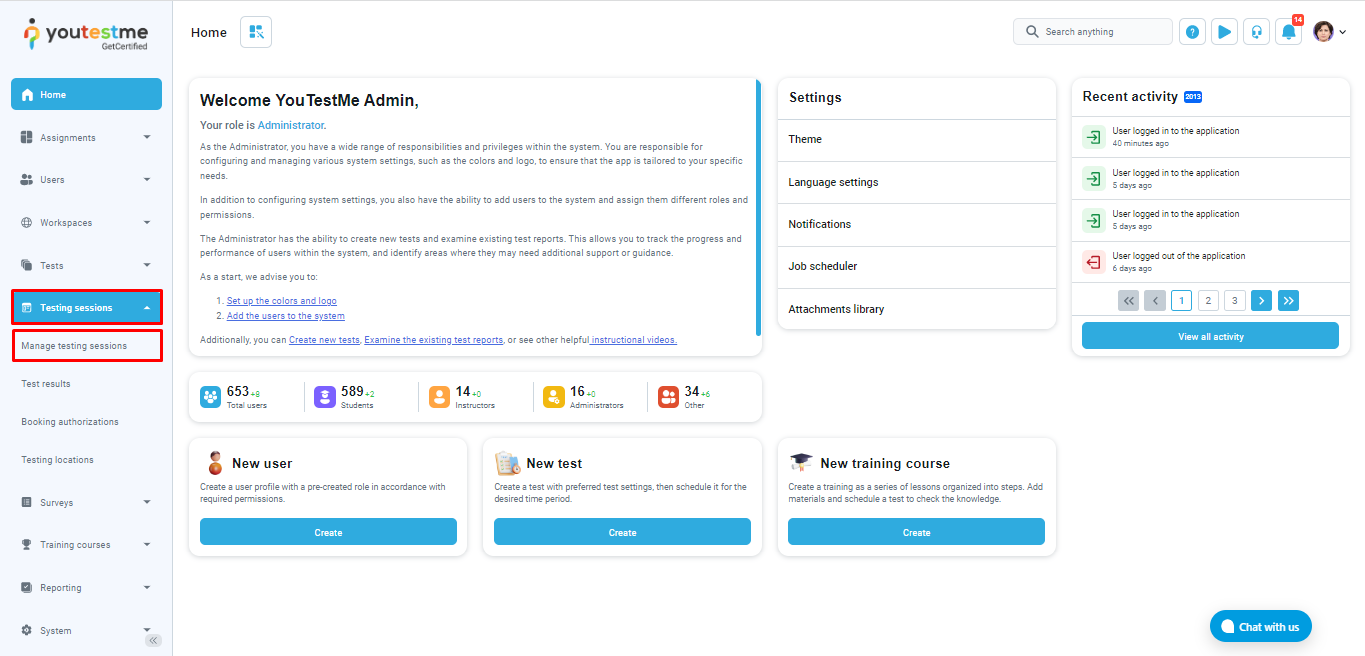Click the support headset icon
The image size is (1365, 656).
click(x=1256, y=32)
